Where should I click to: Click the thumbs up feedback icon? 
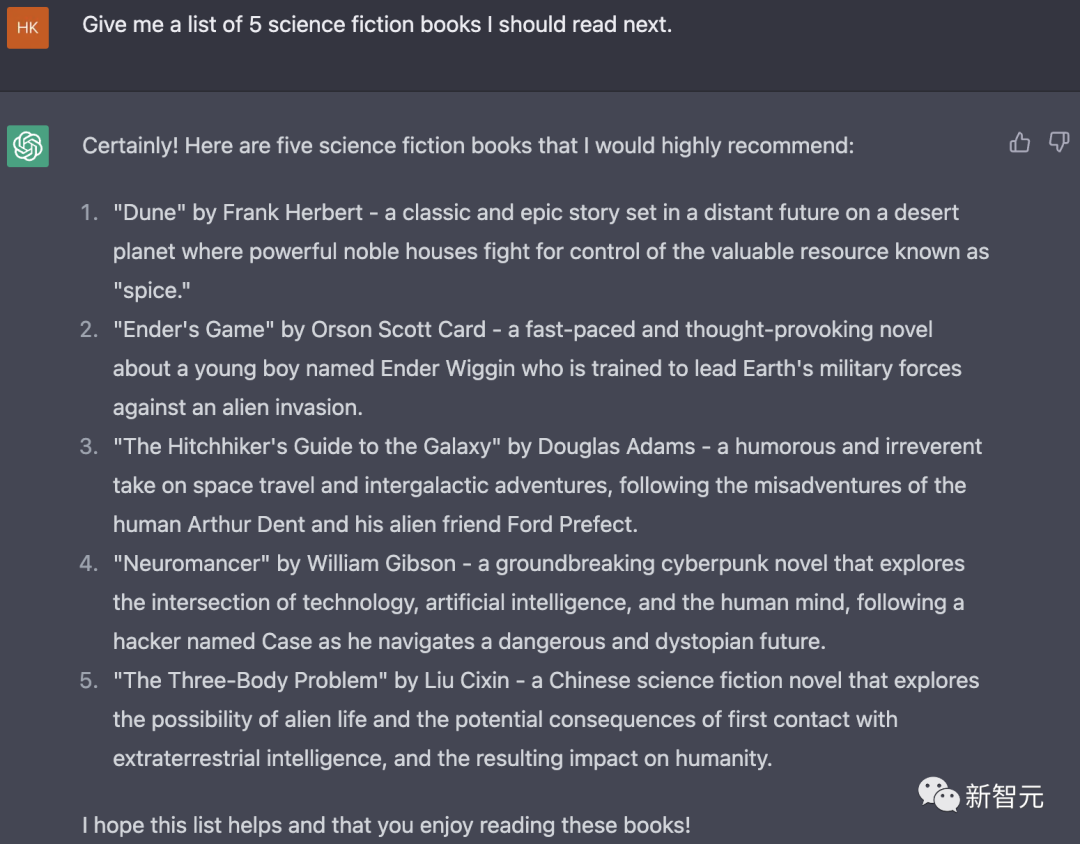(1020, 143)
